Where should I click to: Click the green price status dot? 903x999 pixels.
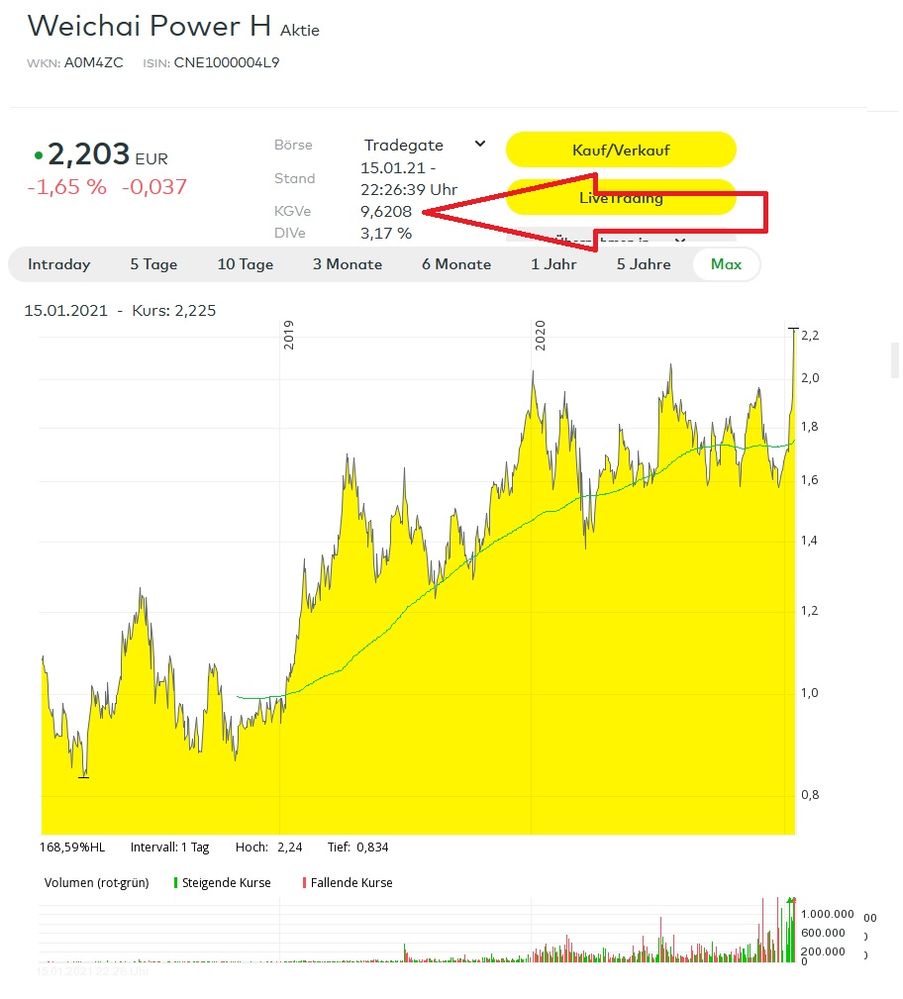pos(38,156)
